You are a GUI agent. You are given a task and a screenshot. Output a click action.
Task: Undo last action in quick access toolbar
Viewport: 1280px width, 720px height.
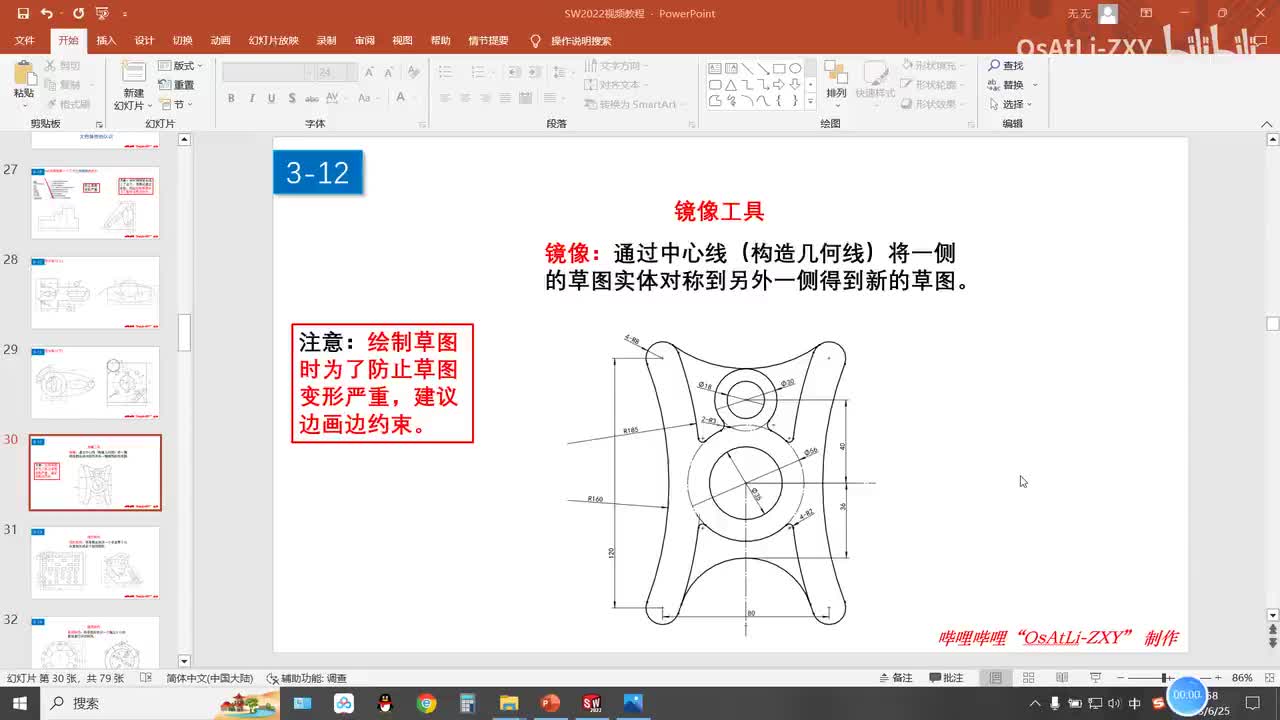[x=47, y=14]
